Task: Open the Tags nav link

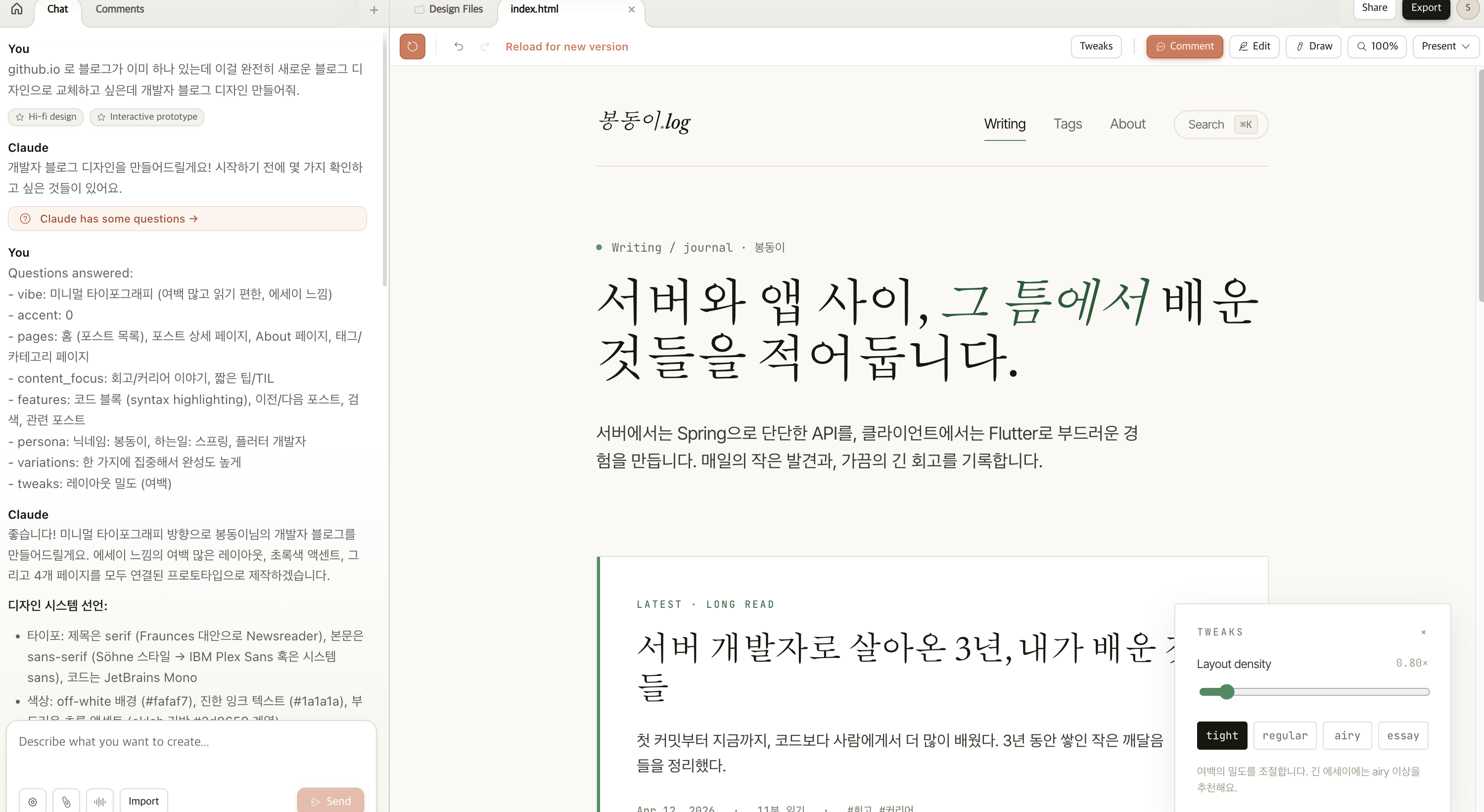Action: click(x=1067, y=125)
